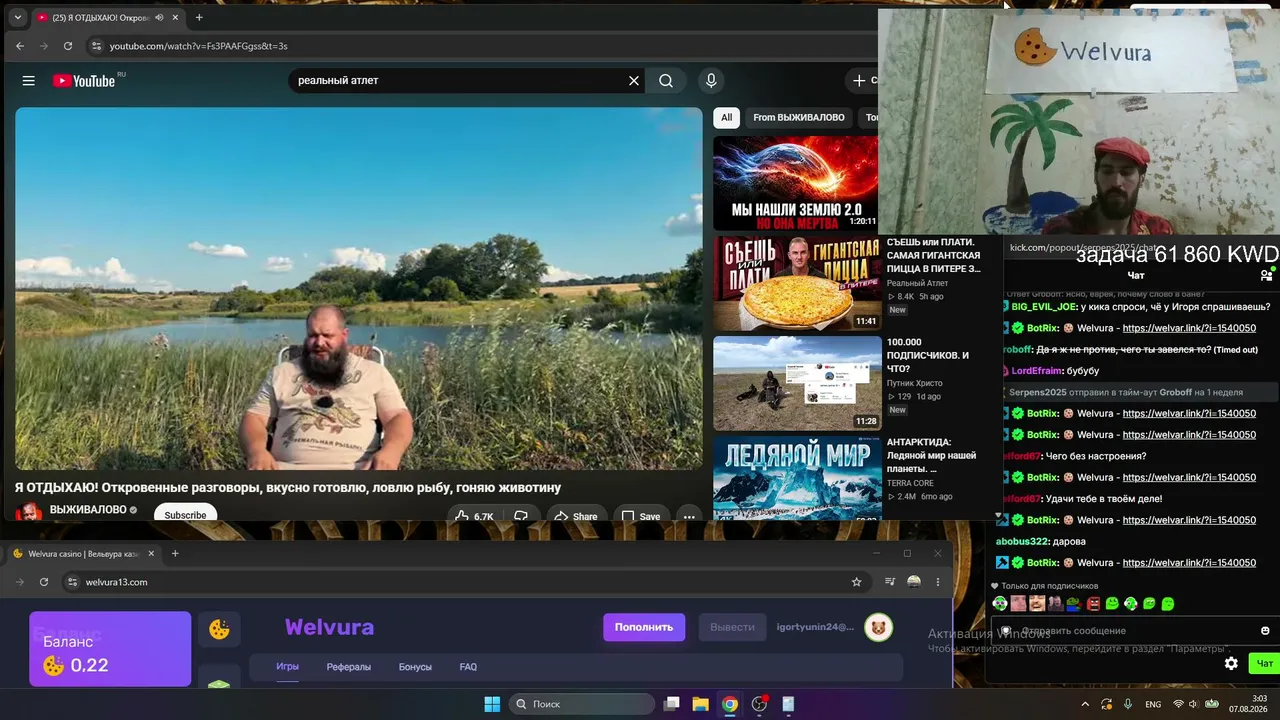Open the ЛЕДЯНОЙ МИР Antarctica thumbnail
The height and width of the screenshot is (720, 1280).
point(797,479)
